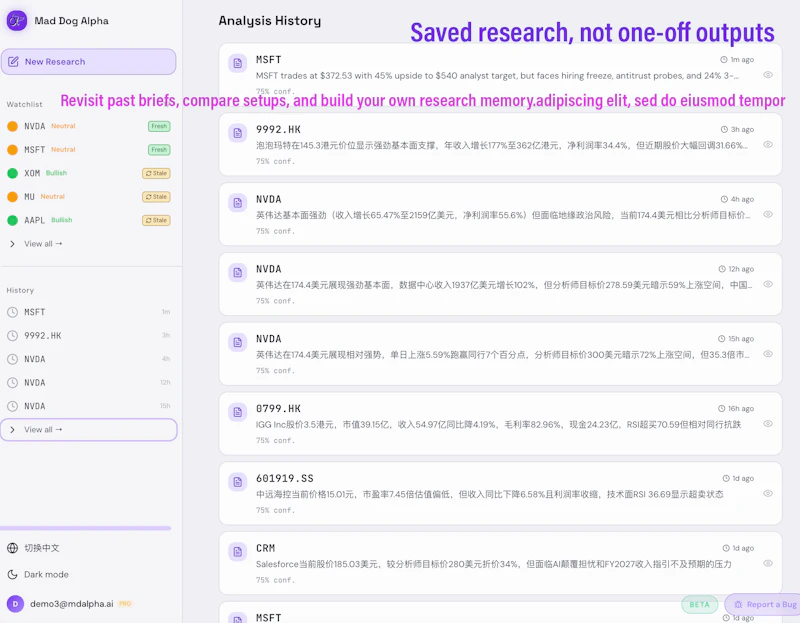Toggle visibility eye on 0799.HK card

click(x=767, y=423)
